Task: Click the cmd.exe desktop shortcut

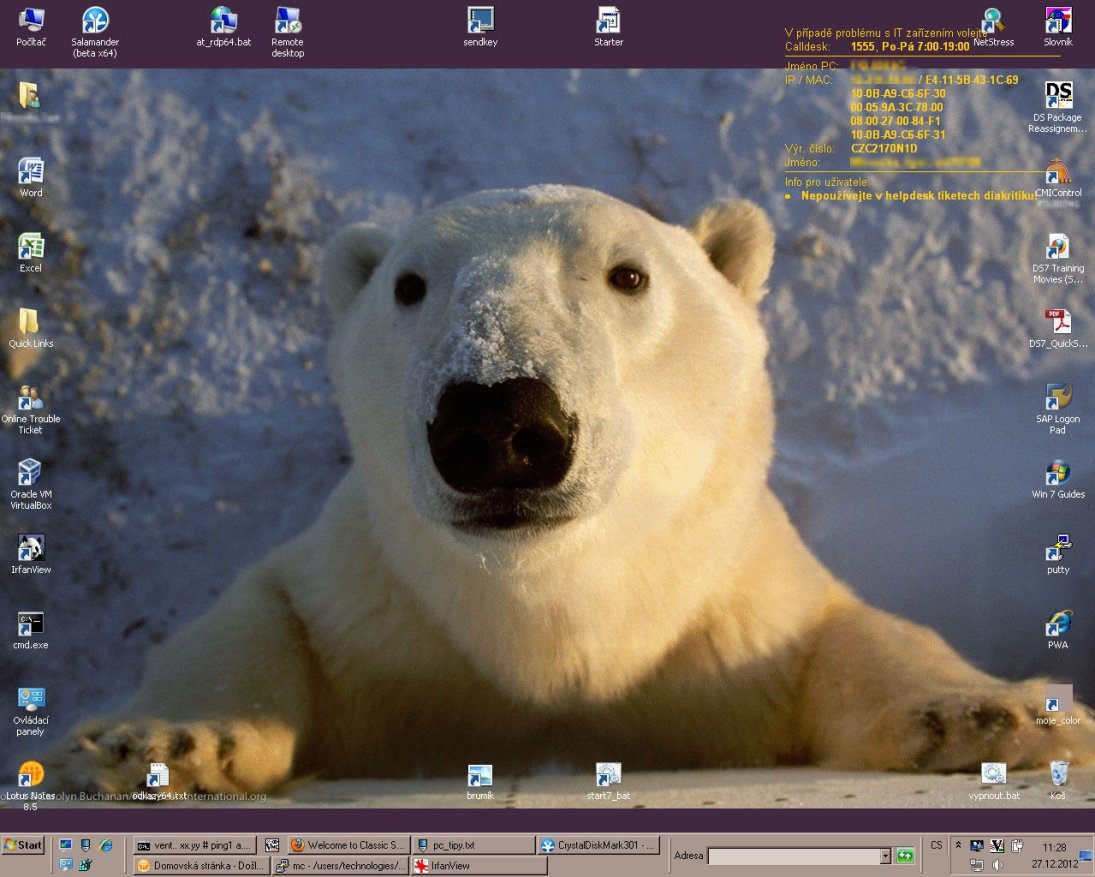Action: [x=30, y=624]
